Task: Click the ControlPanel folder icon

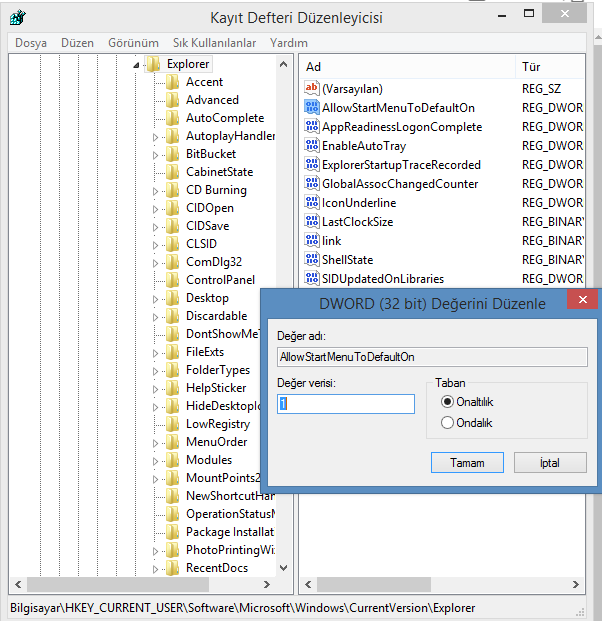Action: click(x=172, y=280)
